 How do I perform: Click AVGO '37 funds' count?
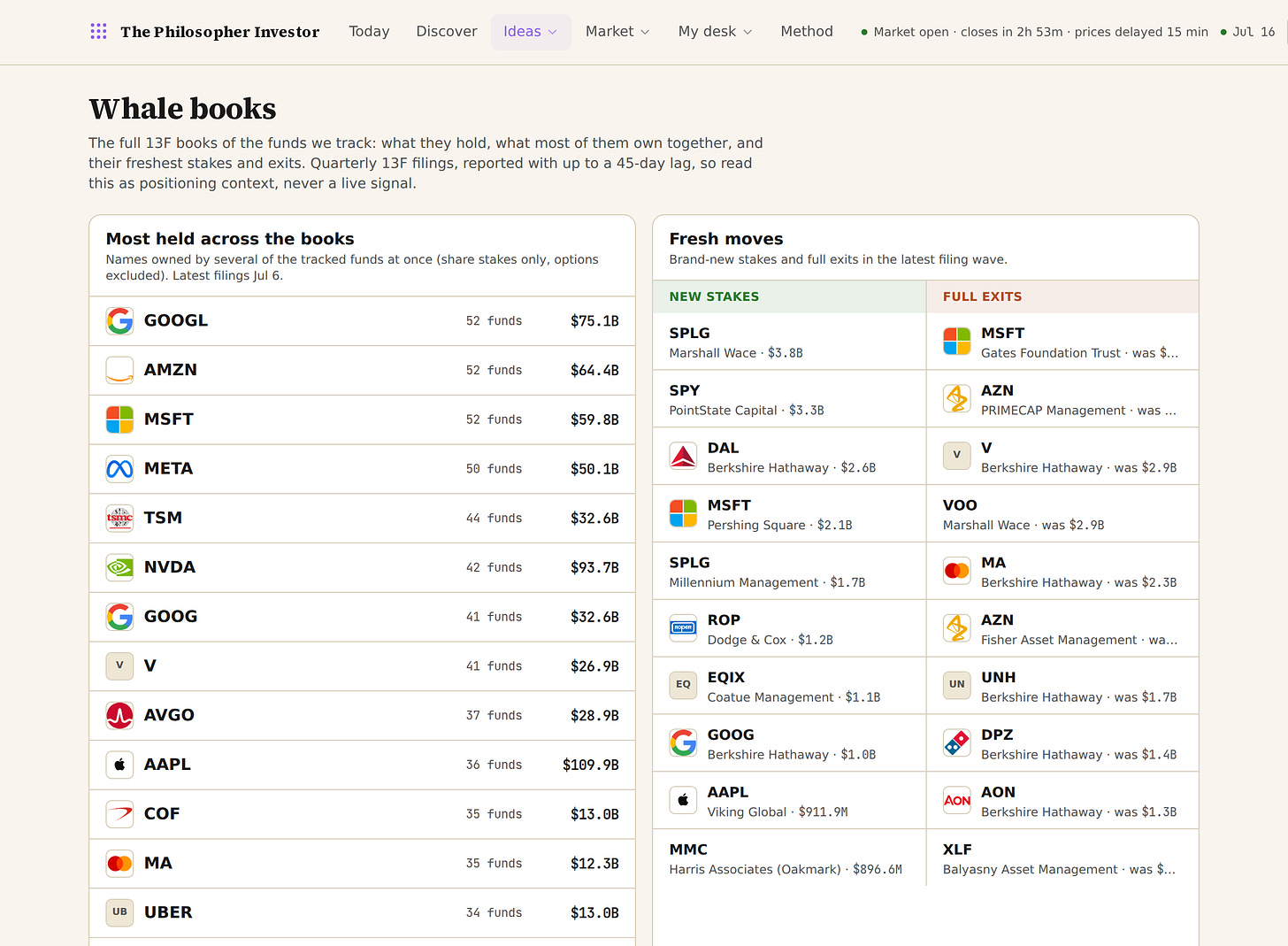point(494,715)
